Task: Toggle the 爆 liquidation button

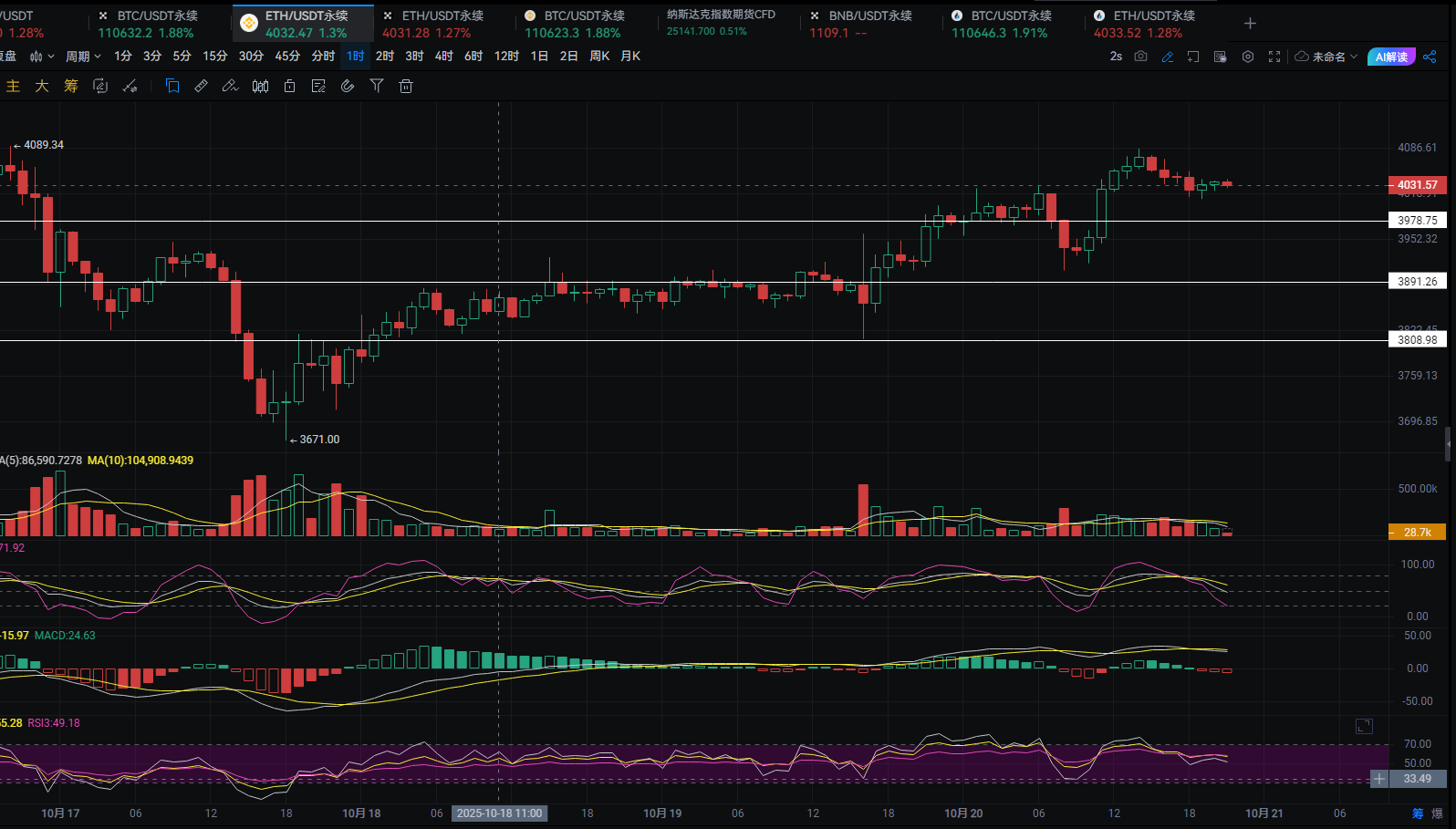Action: [1438, 813]
